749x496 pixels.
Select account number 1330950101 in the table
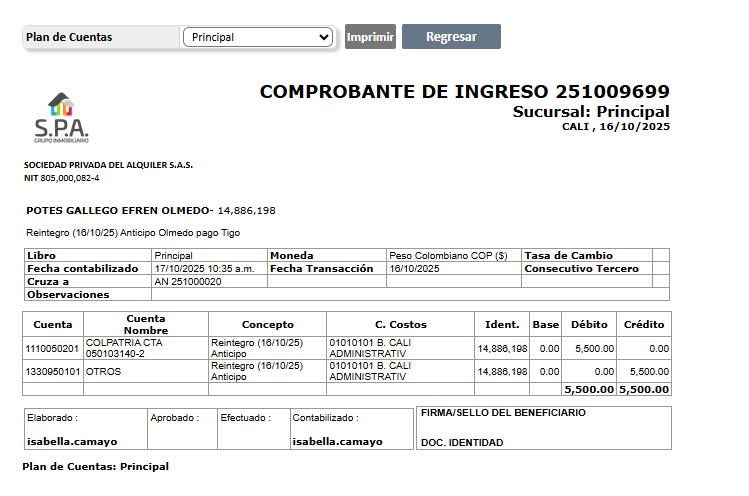(x=51, y=371)
